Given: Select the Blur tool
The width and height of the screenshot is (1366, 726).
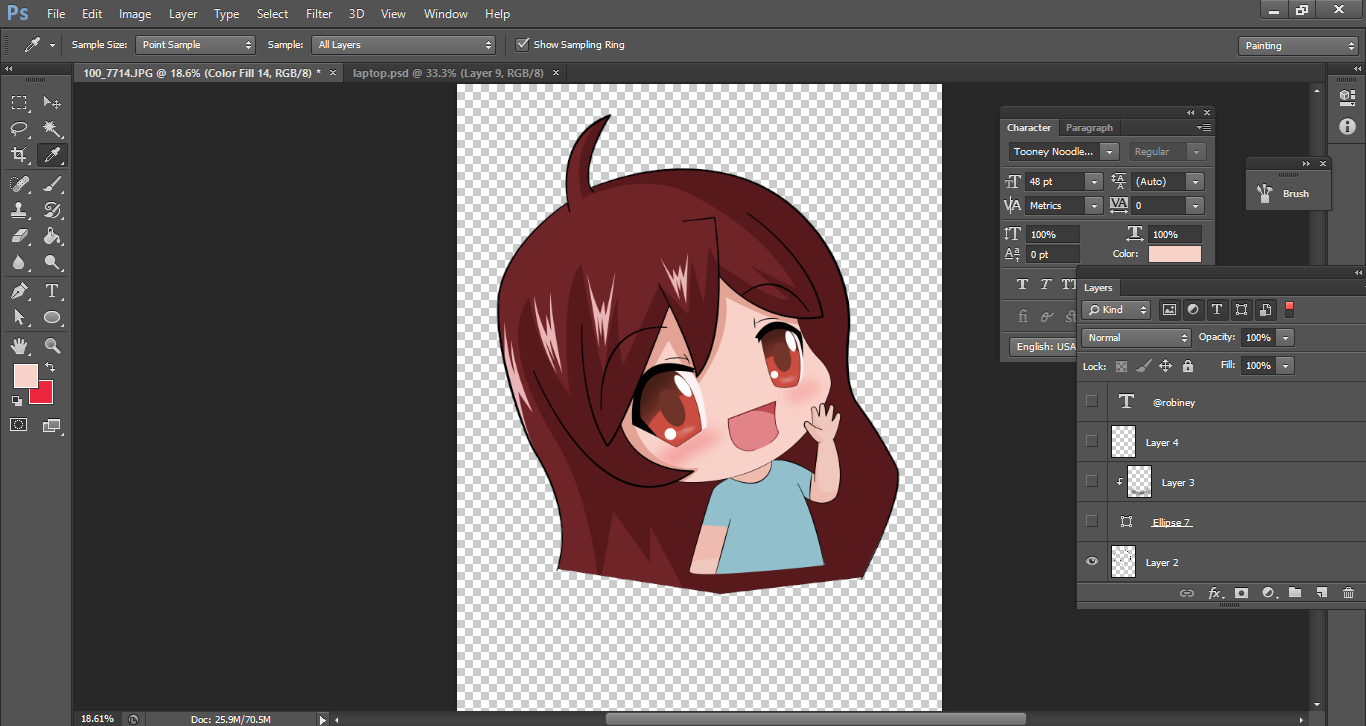Looking at the screenshot, I should [x=19, y=263].
